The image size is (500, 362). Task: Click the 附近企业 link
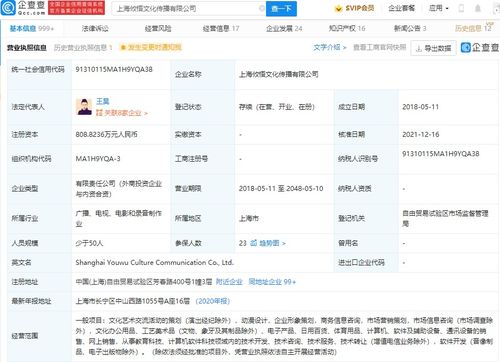(x=229, y=282)
